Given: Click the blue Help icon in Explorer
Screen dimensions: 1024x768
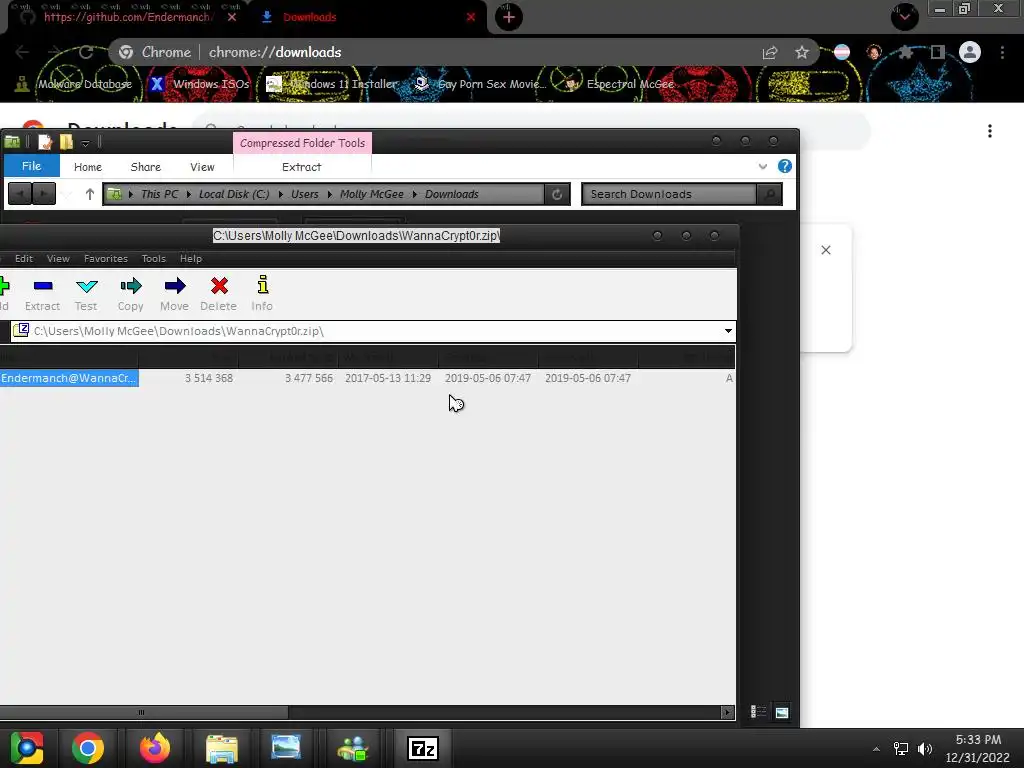Looking at the screenshot, I should pos(785,166).
